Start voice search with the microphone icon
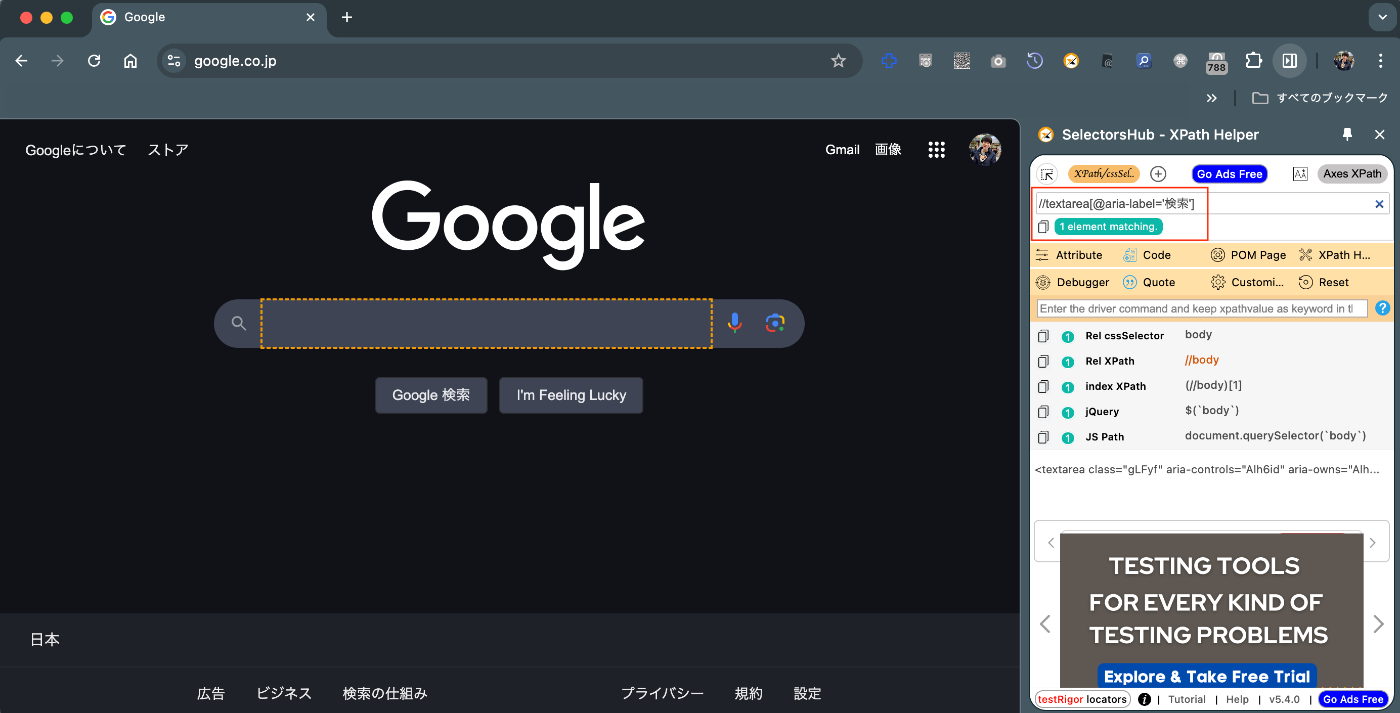Viewport: 1400px width, 713px height. click(735, 323)
